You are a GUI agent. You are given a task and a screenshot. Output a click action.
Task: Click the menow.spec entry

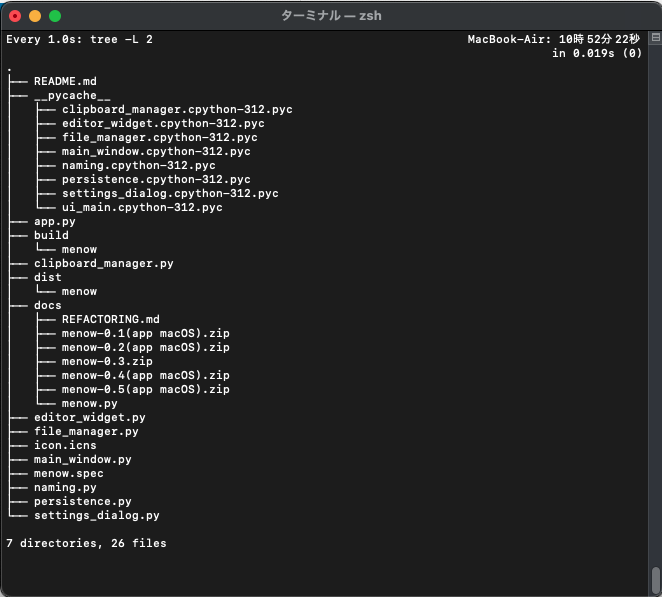coord(68,473)
